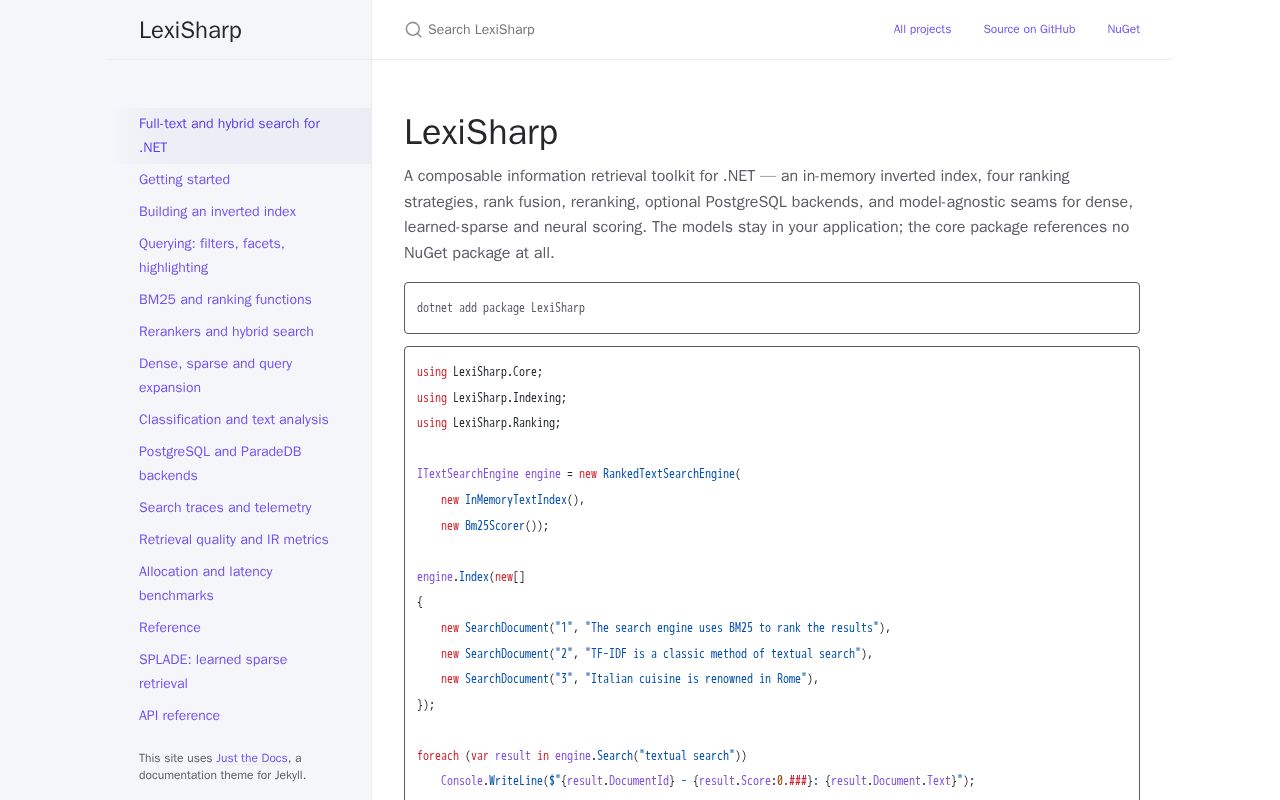The image size is (1280, 800).
Task: Click the using LexiSharp.Ranking; line
Action: point(489,423)
